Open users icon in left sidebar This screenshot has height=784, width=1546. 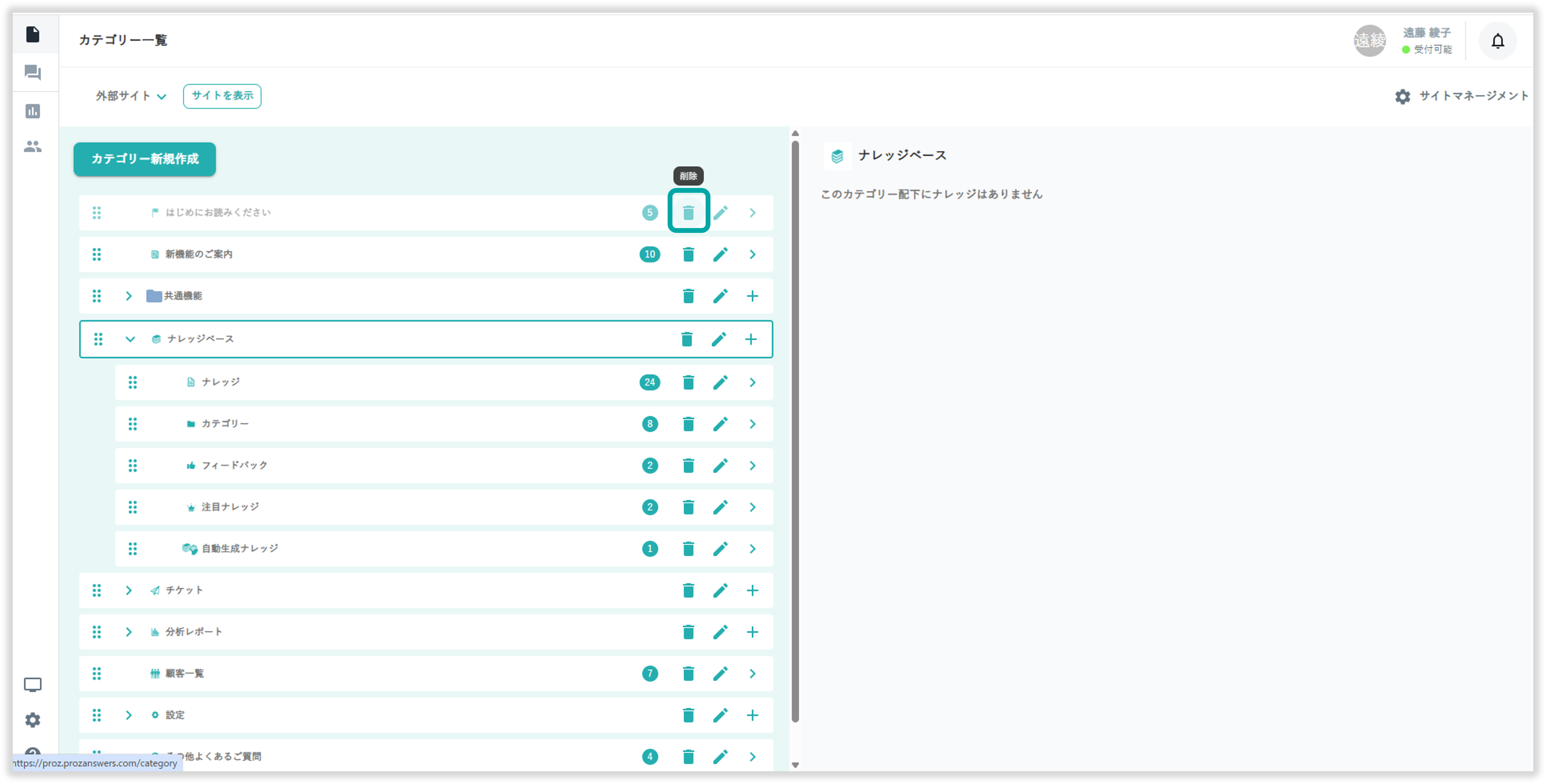[x=32, y=147]
